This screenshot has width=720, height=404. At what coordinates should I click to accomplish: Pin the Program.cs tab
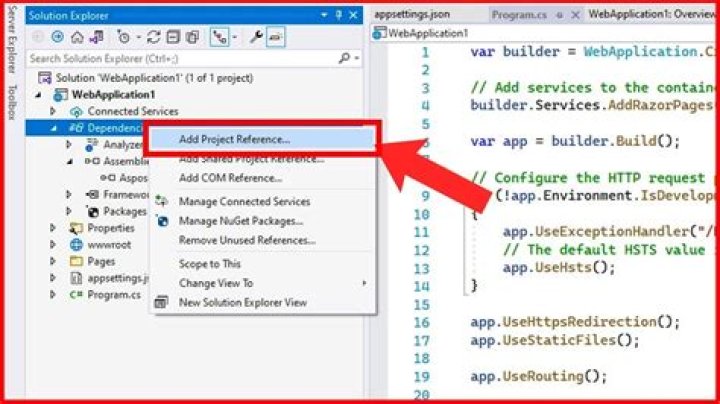(559, 15)
